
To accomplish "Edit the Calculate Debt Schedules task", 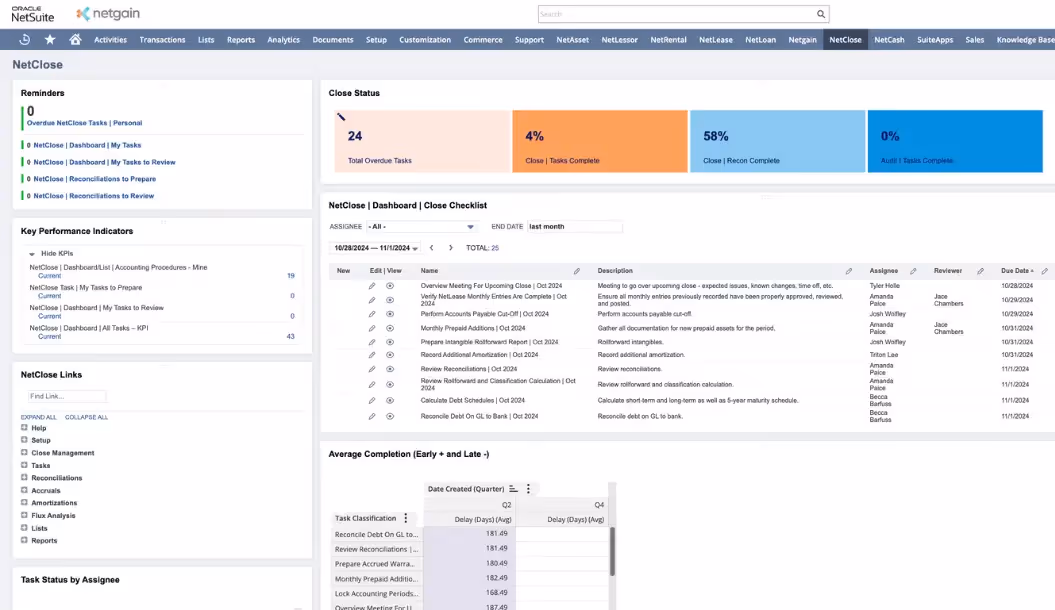I will coord(371,400).
